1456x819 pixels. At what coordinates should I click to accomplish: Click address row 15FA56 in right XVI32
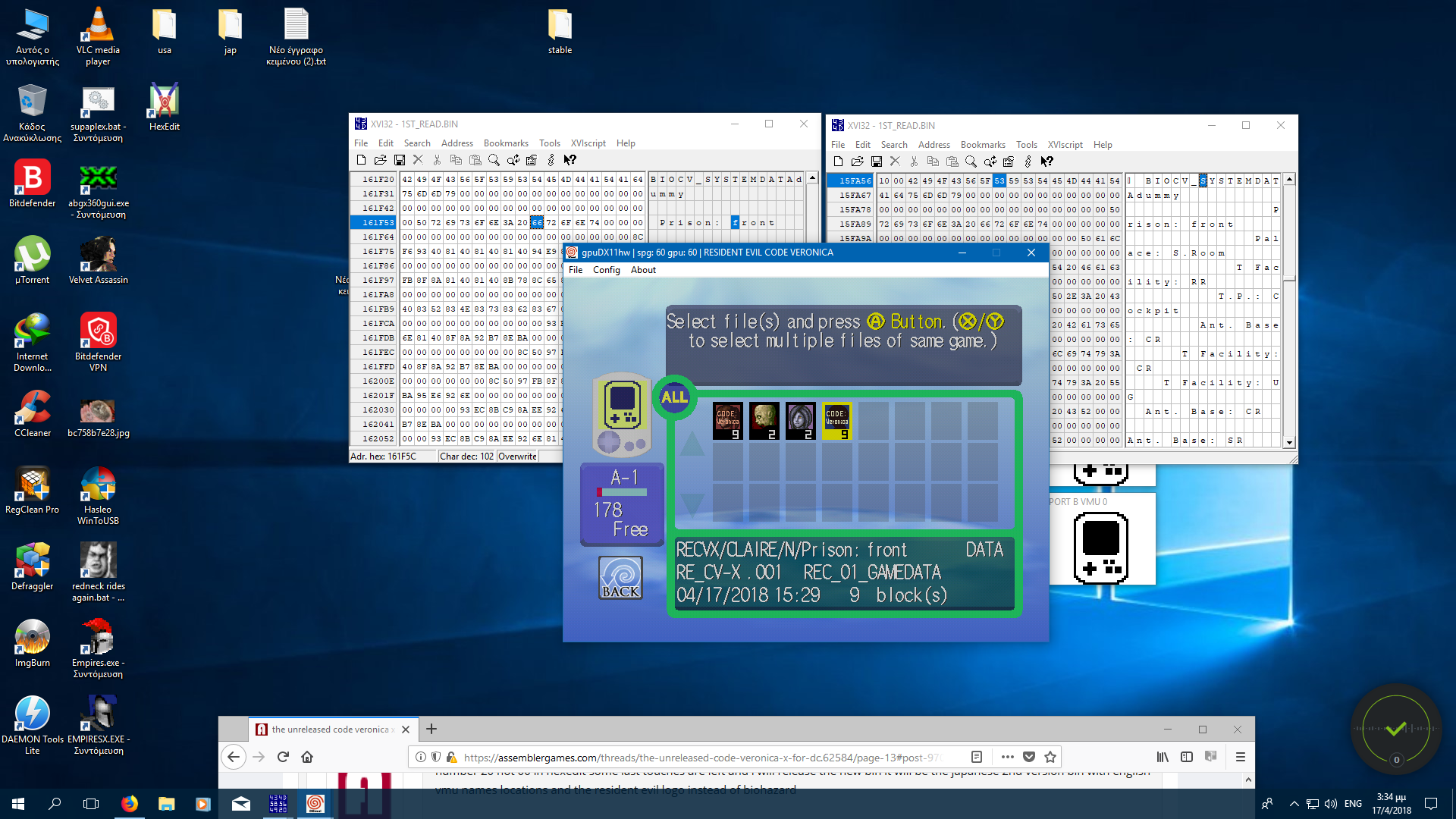(x=850, y=180)
